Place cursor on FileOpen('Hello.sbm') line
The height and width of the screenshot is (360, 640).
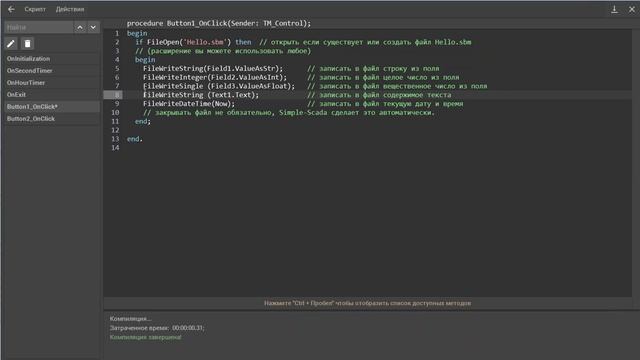coord(303,42)
